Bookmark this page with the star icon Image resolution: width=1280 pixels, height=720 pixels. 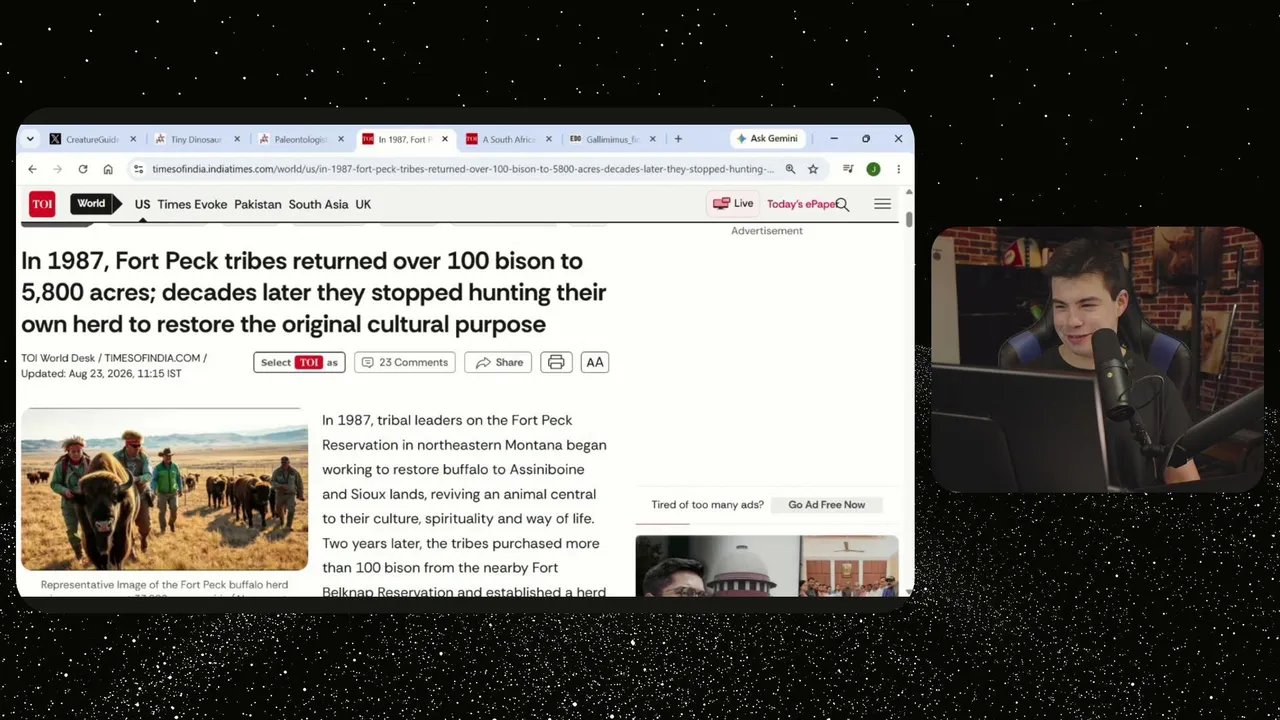click(x=813, y=169)
